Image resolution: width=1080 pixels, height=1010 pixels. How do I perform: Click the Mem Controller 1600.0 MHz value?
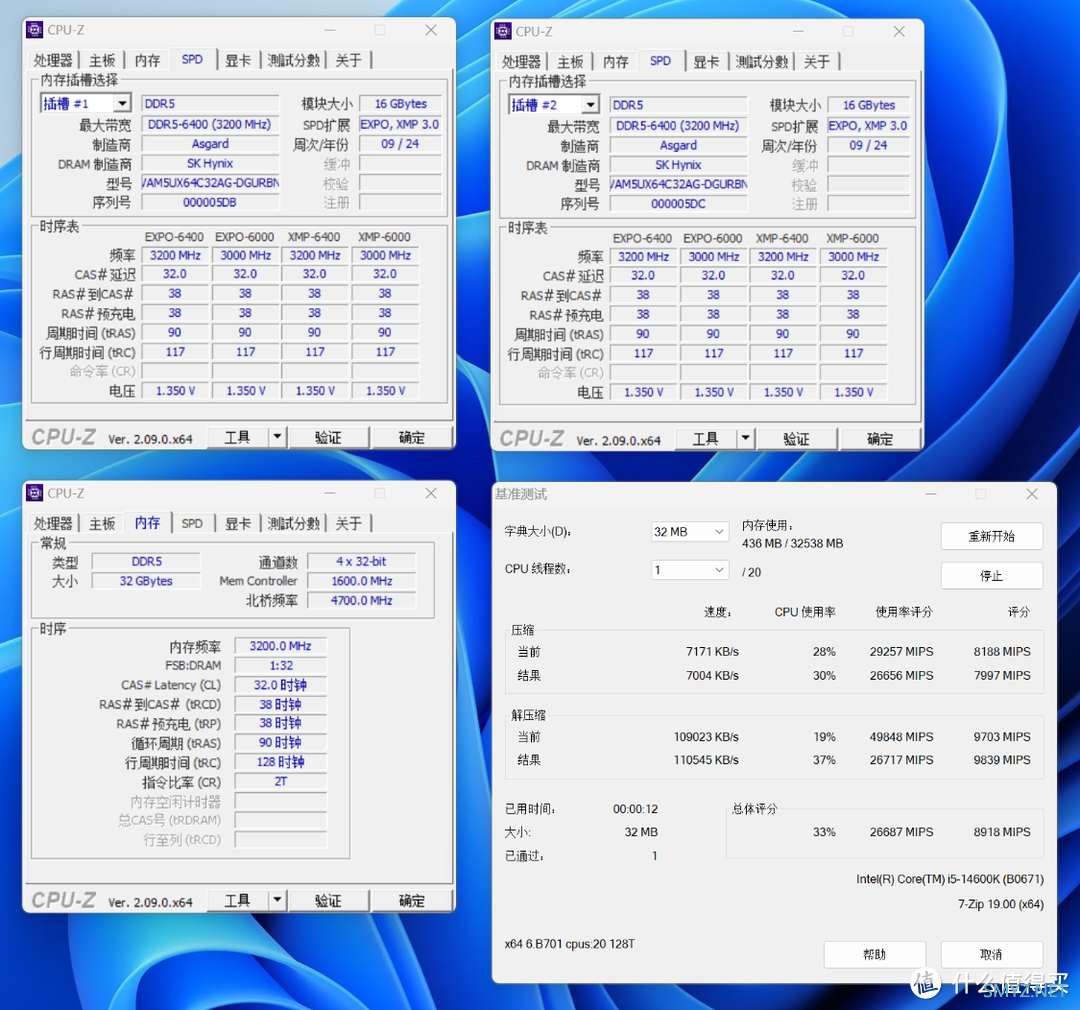point(362,581)
